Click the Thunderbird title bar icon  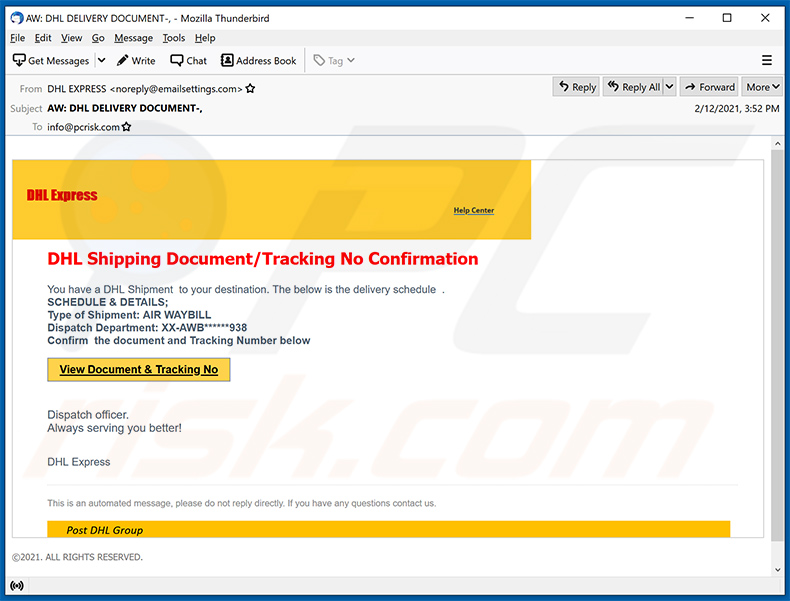17,18
